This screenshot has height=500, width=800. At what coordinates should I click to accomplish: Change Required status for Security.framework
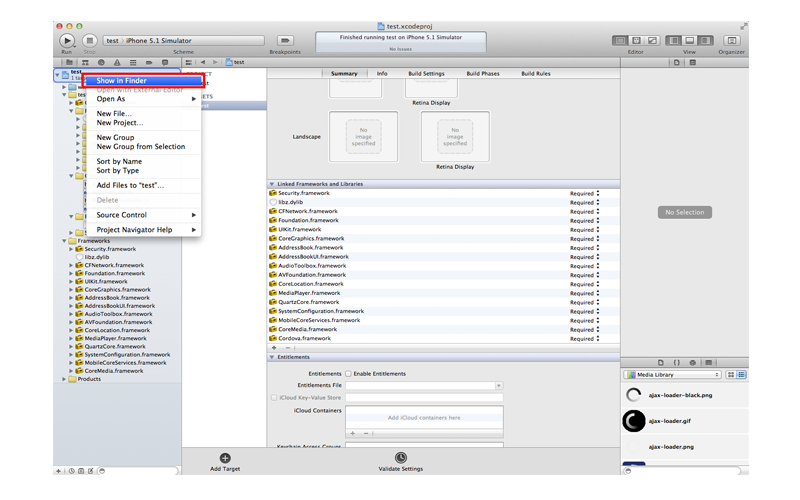[584, 193]
